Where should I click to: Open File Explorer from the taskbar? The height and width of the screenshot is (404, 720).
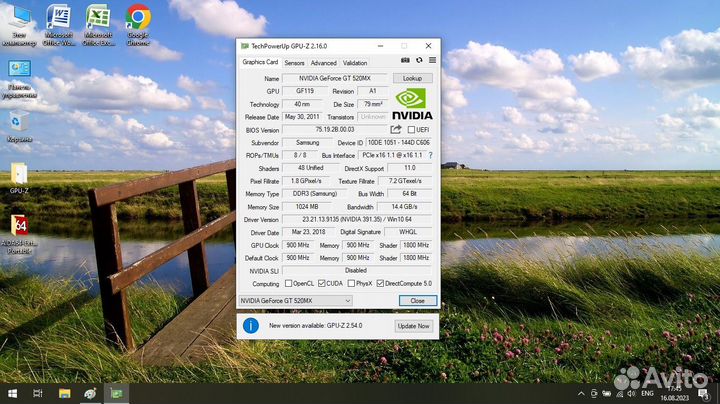pos(64,393)
